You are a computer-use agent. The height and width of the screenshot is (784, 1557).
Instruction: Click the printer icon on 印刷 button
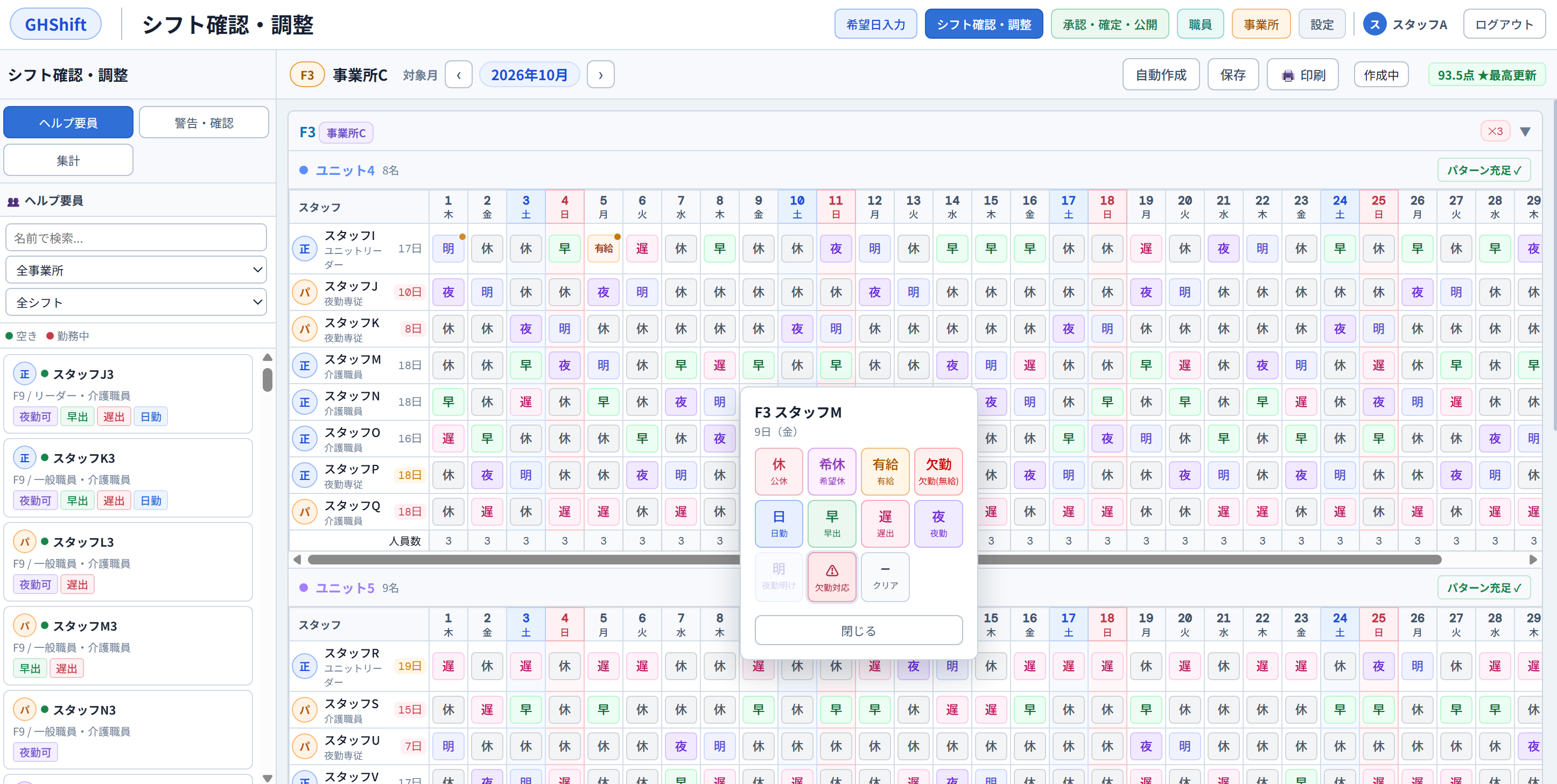pos(1288,75)
